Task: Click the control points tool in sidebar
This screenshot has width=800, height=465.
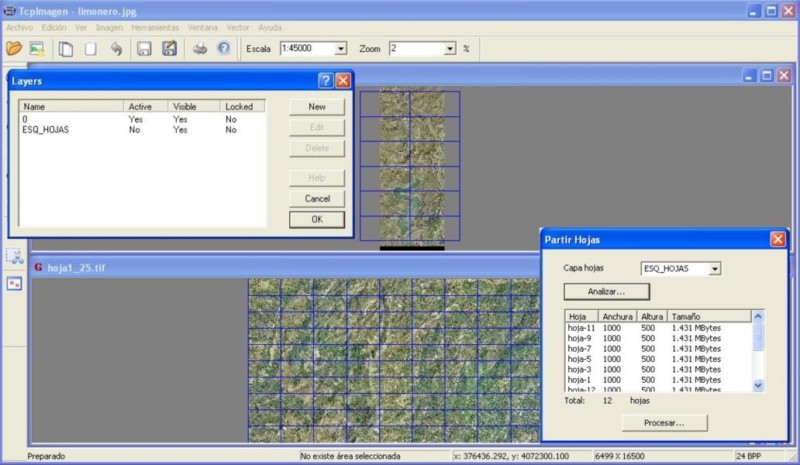Action: 14,284
